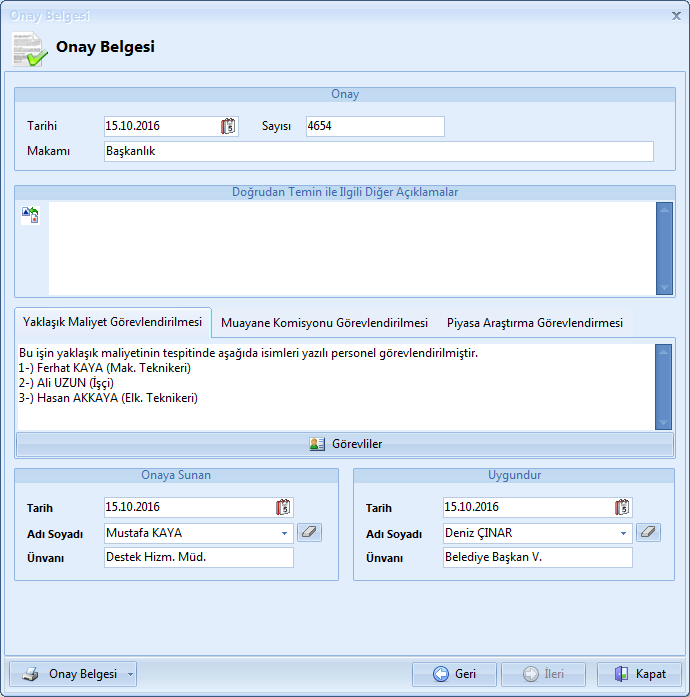Clear Mustafa KAYA name with eraser icon

click(310, 533)
